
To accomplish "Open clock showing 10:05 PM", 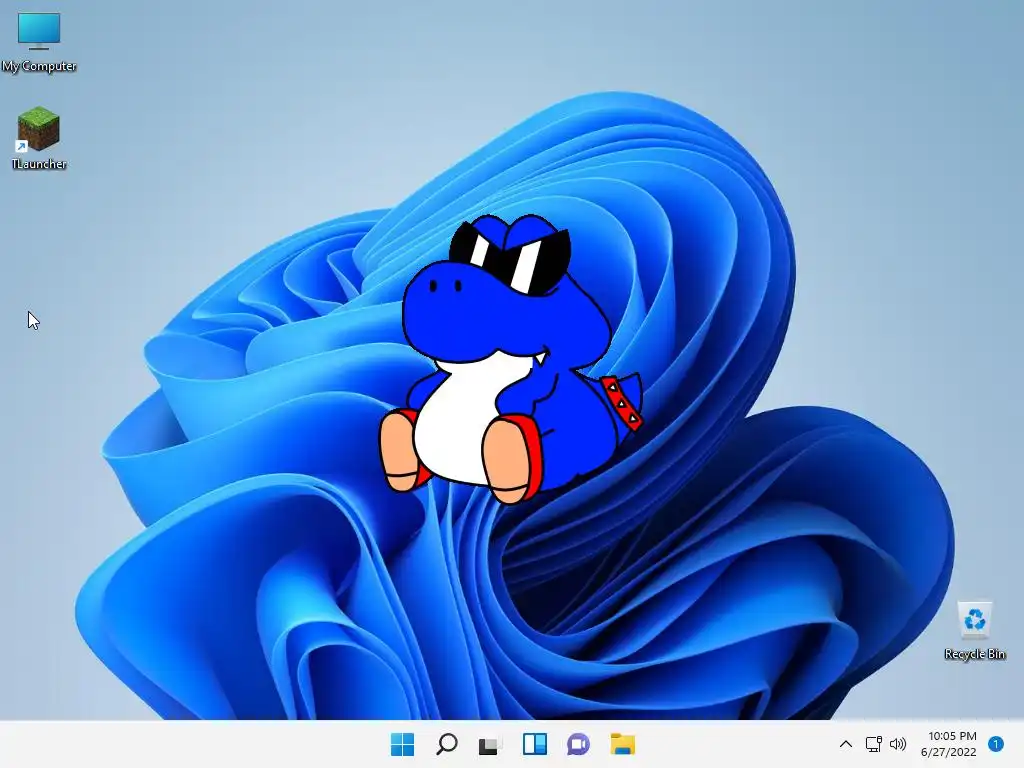I will click(948, 744).
